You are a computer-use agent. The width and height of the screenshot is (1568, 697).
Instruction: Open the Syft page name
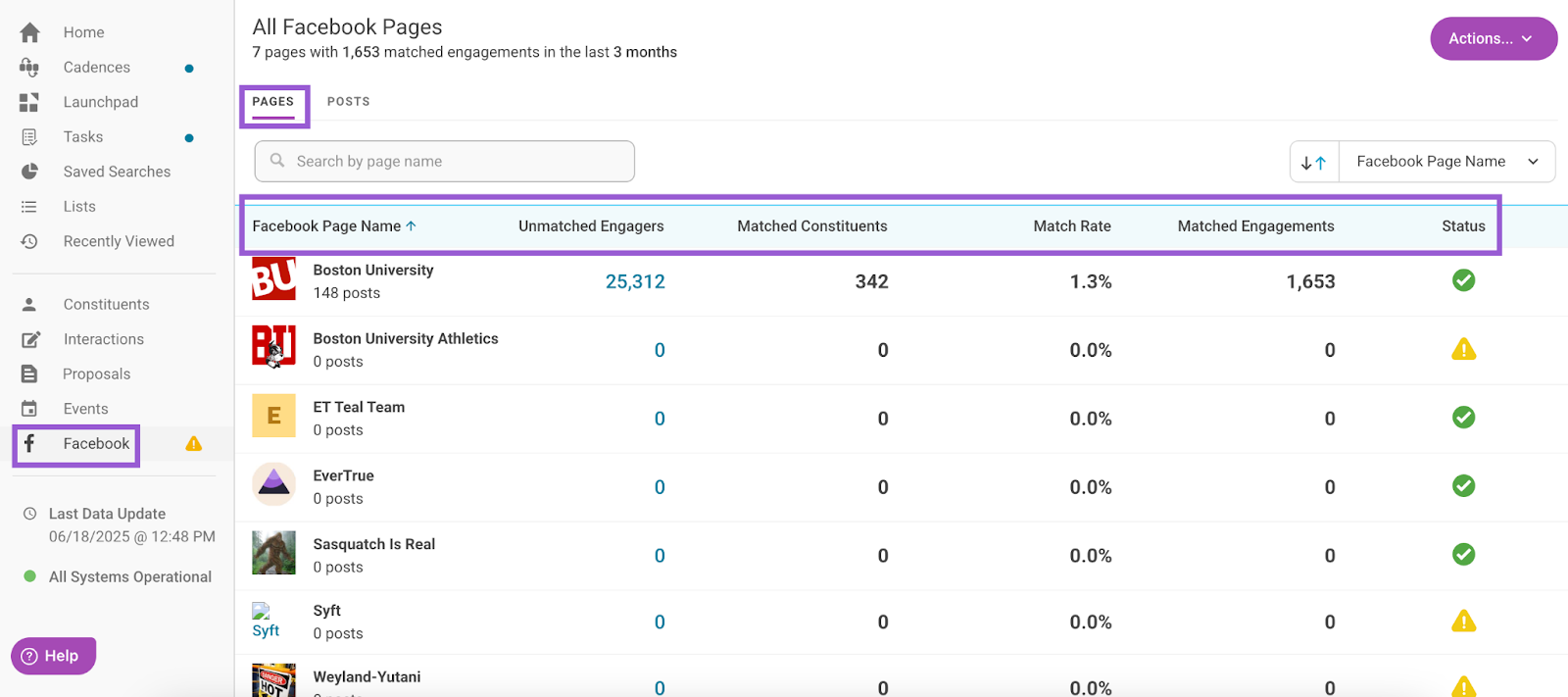(327, 611)
